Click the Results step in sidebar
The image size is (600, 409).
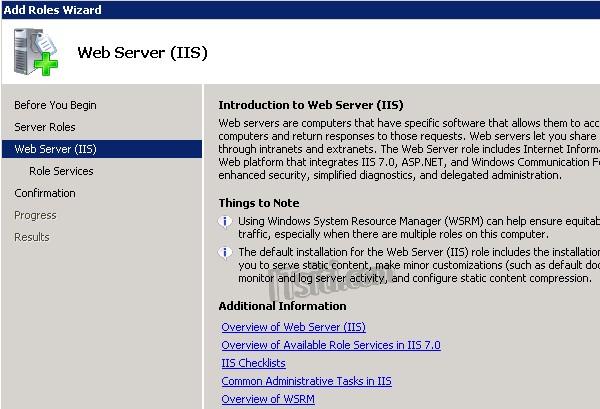[32, 237]
